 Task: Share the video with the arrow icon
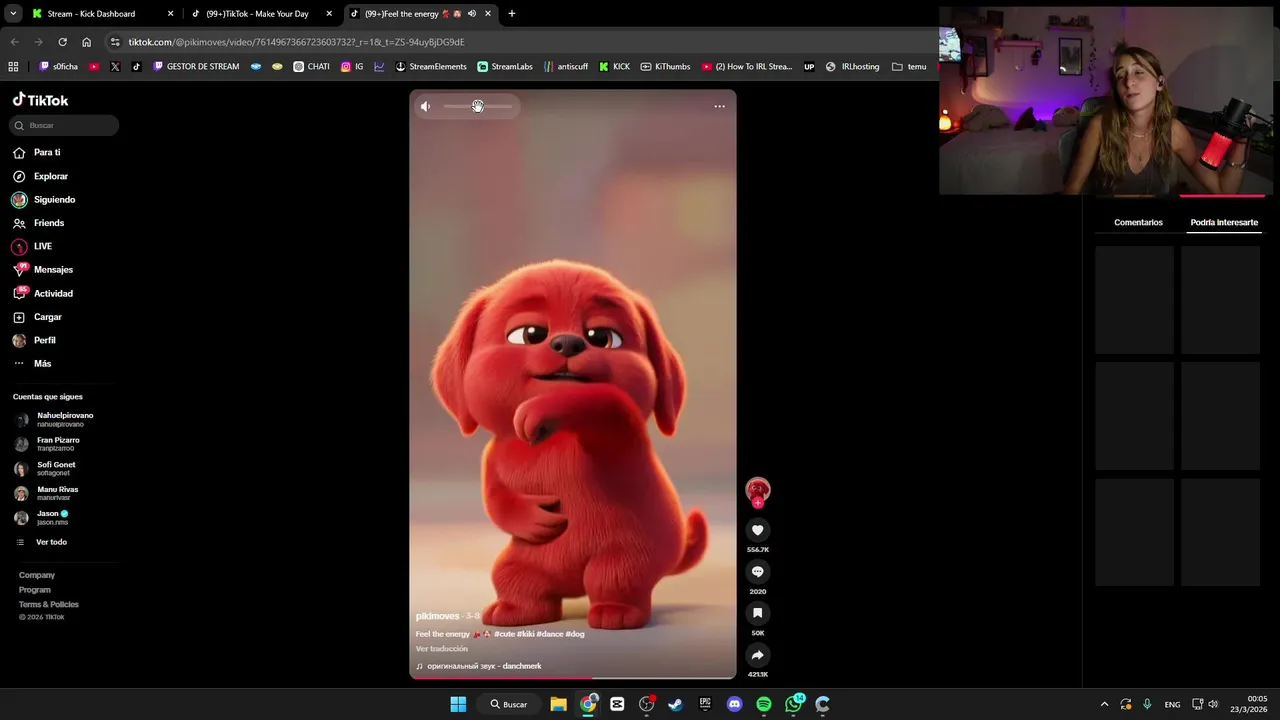click(x=757, y=655)
